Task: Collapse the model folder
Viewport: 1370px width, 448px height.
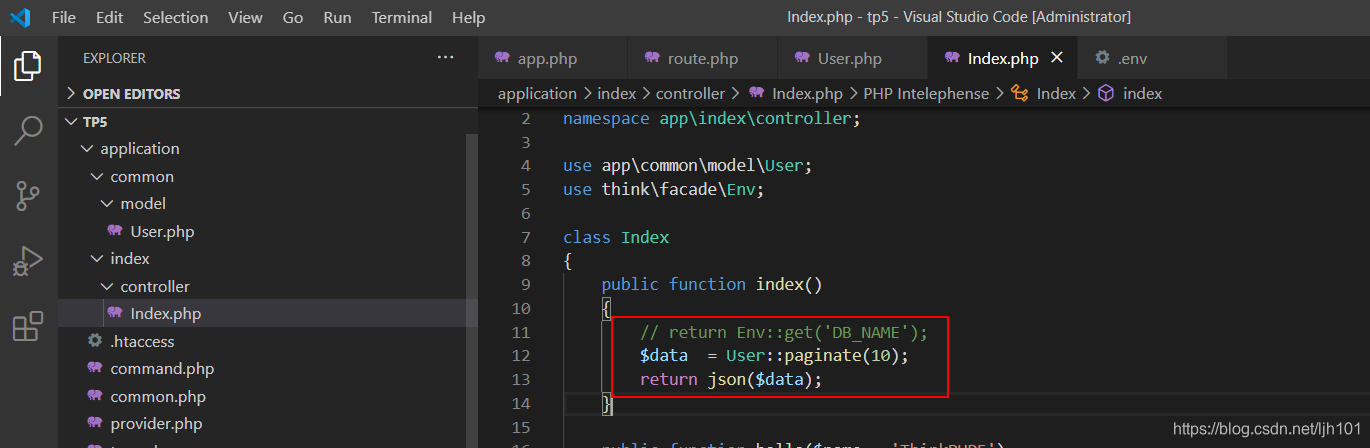Action: (106, 204)
